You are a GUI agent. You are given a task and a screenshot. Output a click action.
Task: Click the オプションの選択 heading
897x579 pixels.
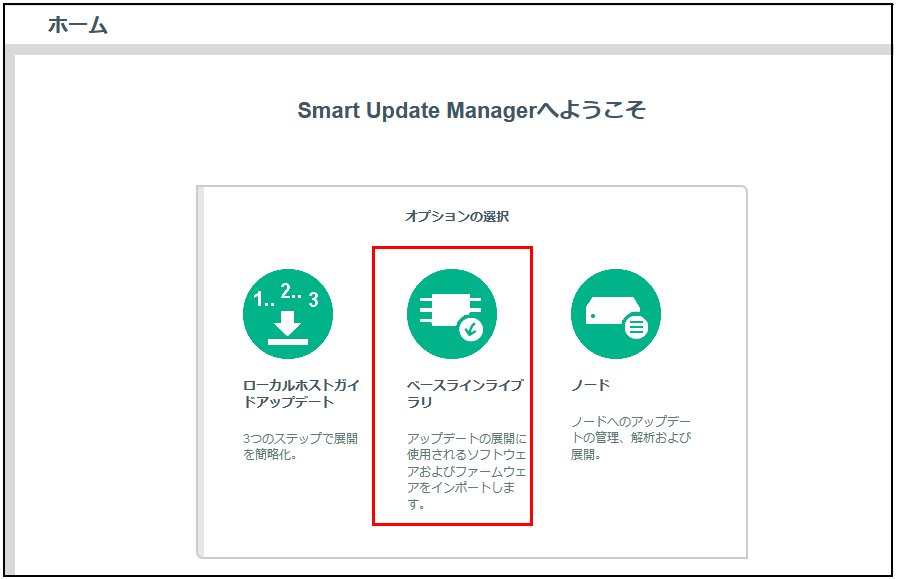click(x=457, y=216)
